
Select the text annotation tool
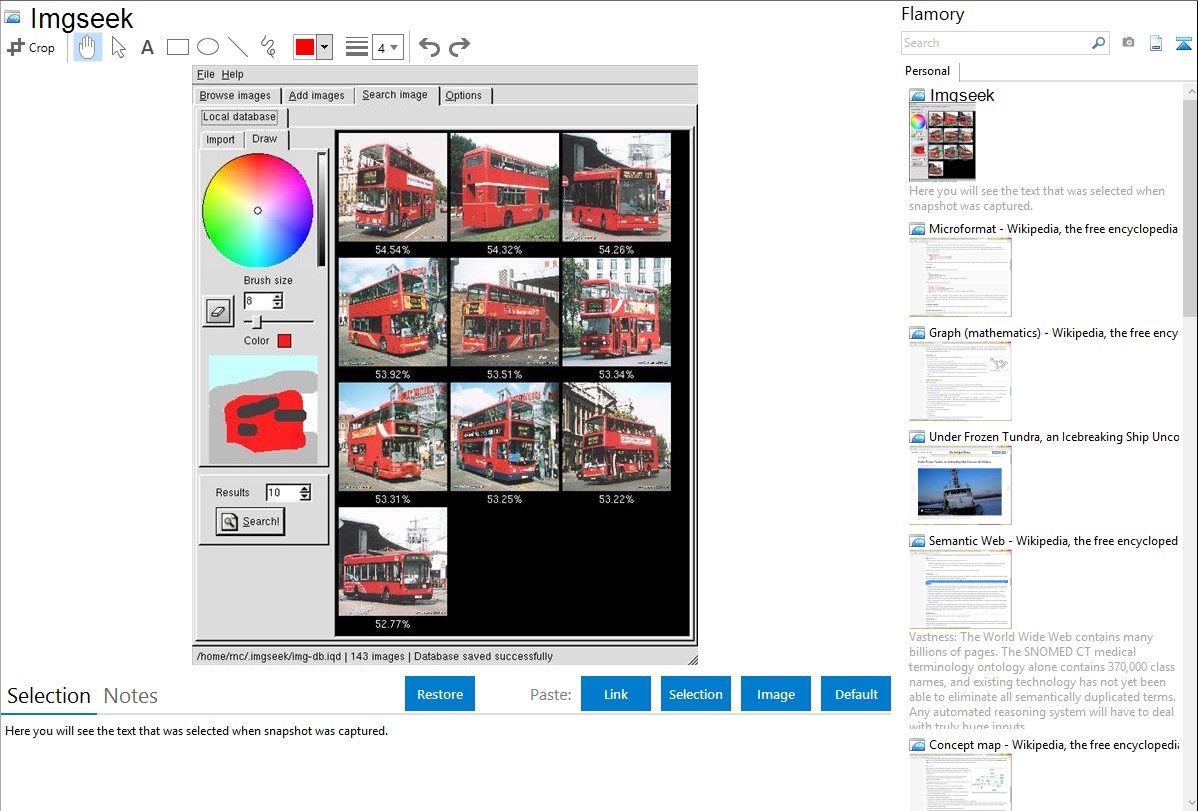147,47
